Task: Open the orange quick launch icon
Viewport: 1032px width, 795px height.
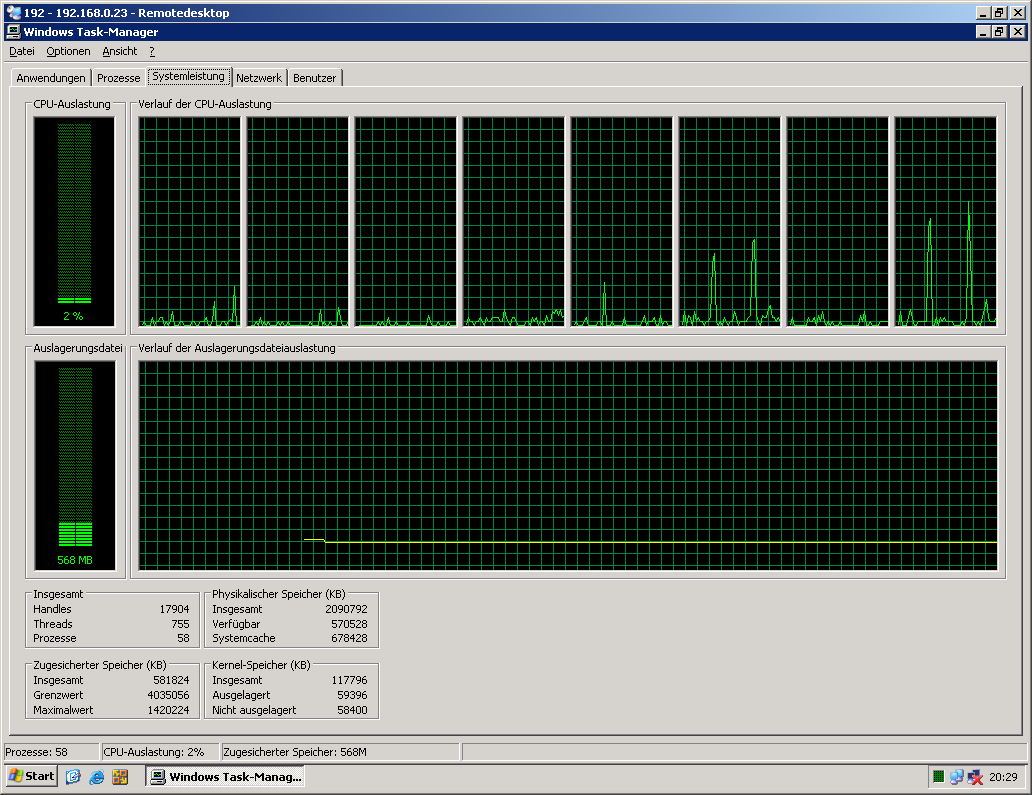Action: click(x=120, y=777)
